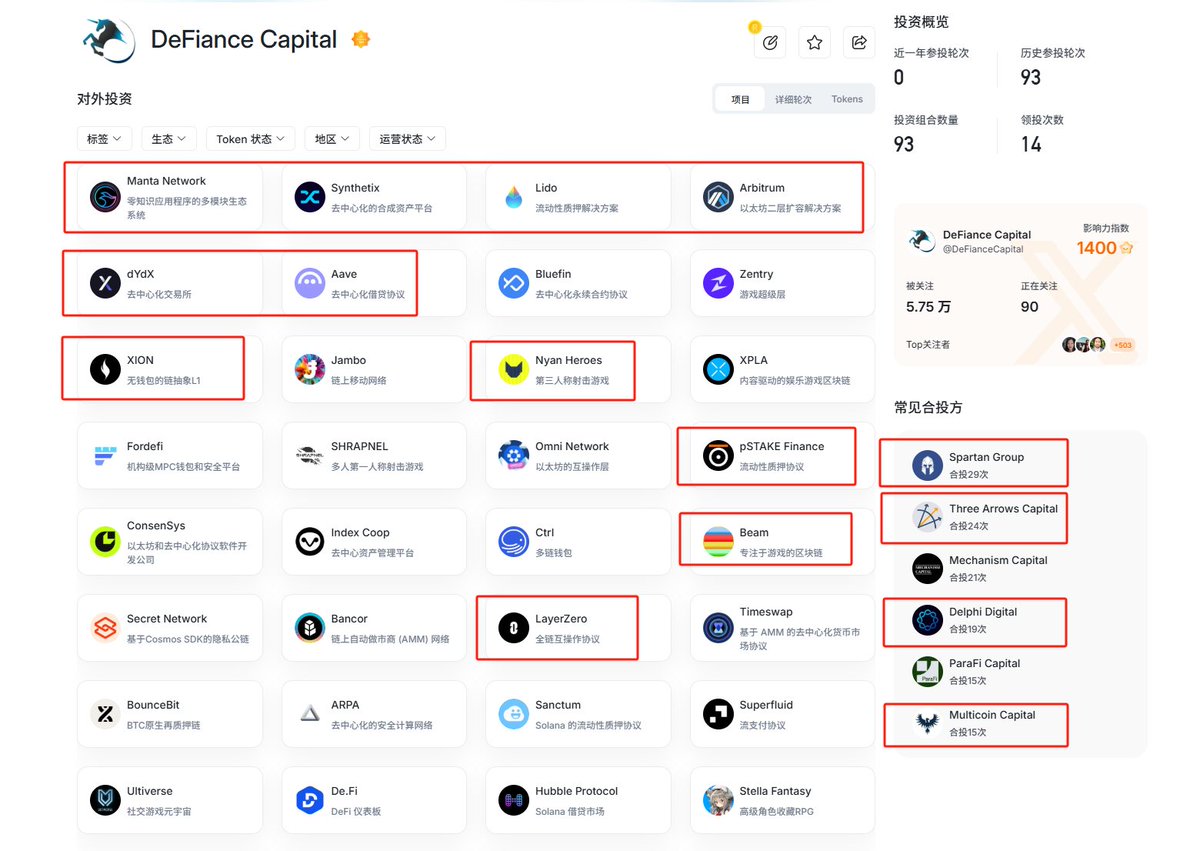Click the Bancor project name
1200x851 pixels.
click(349, 619)
